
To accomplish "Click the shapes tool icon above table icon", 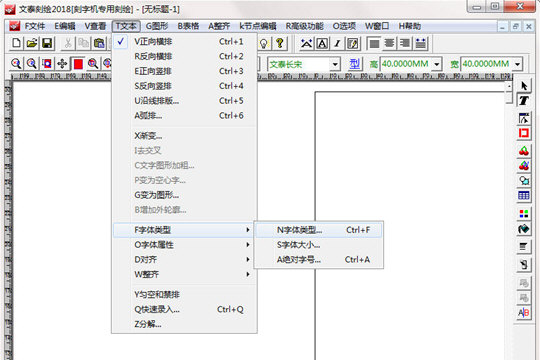I will pyautogui.click(x=524, y=181).
